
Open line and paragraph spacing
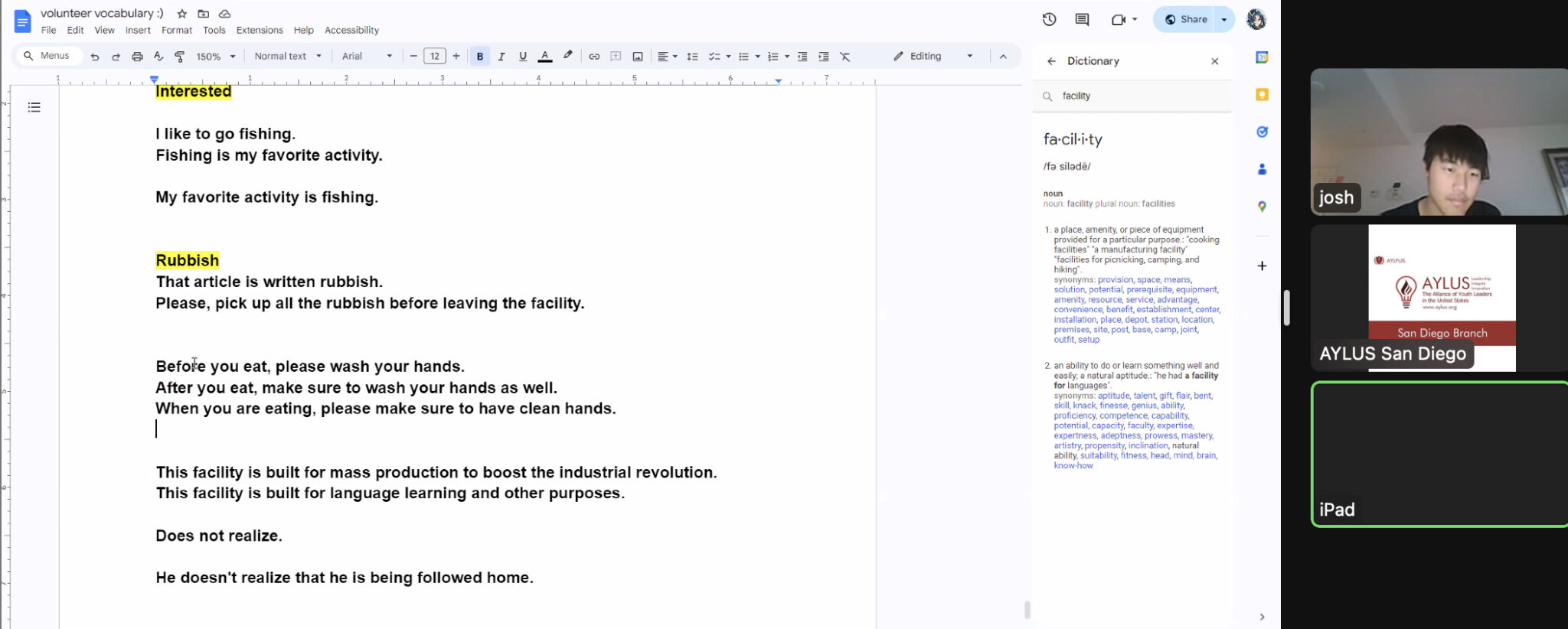692,57
